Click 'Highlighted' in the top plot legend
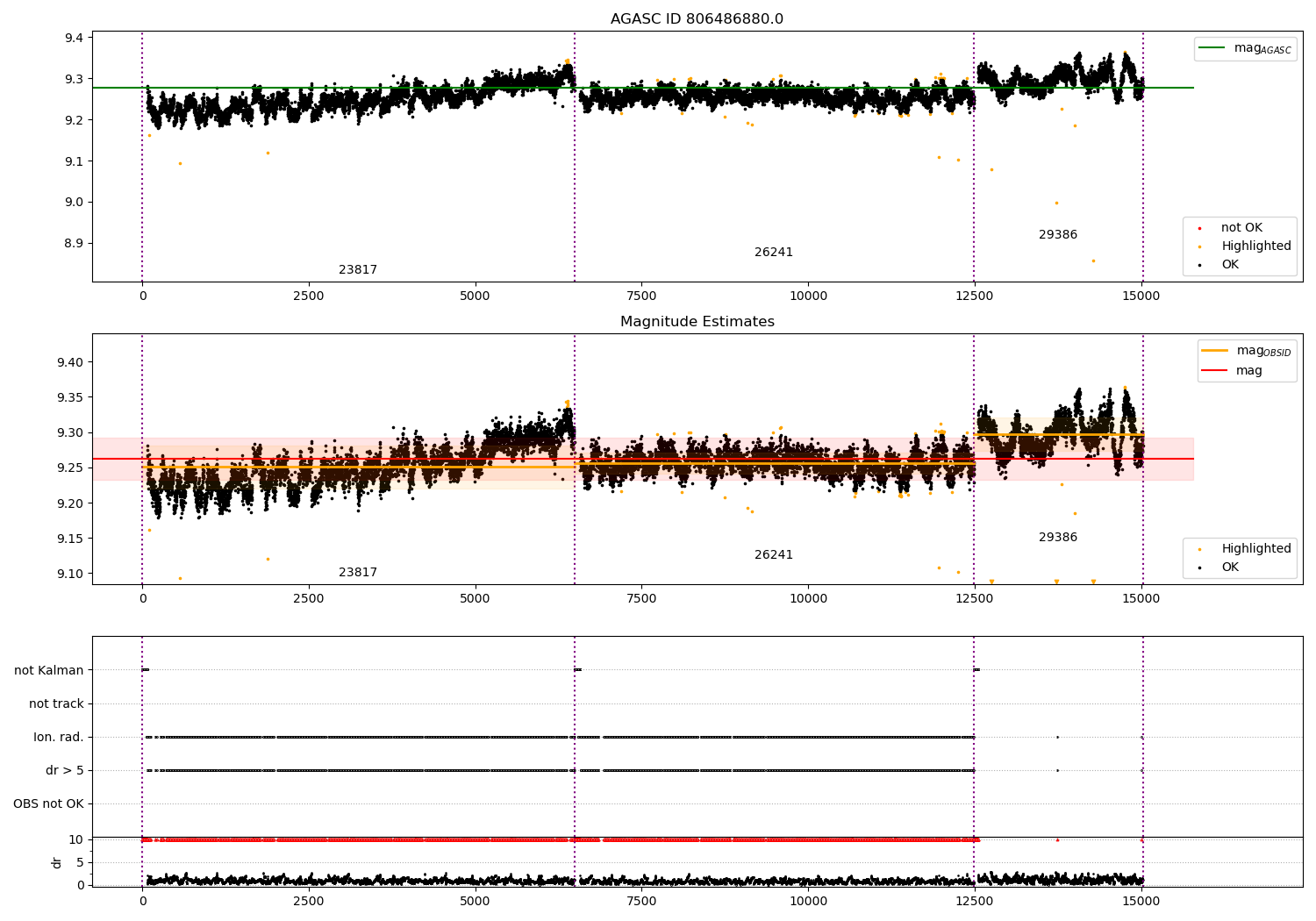The width and height of the screenshot is (1316, 921). pos(1256,246)
